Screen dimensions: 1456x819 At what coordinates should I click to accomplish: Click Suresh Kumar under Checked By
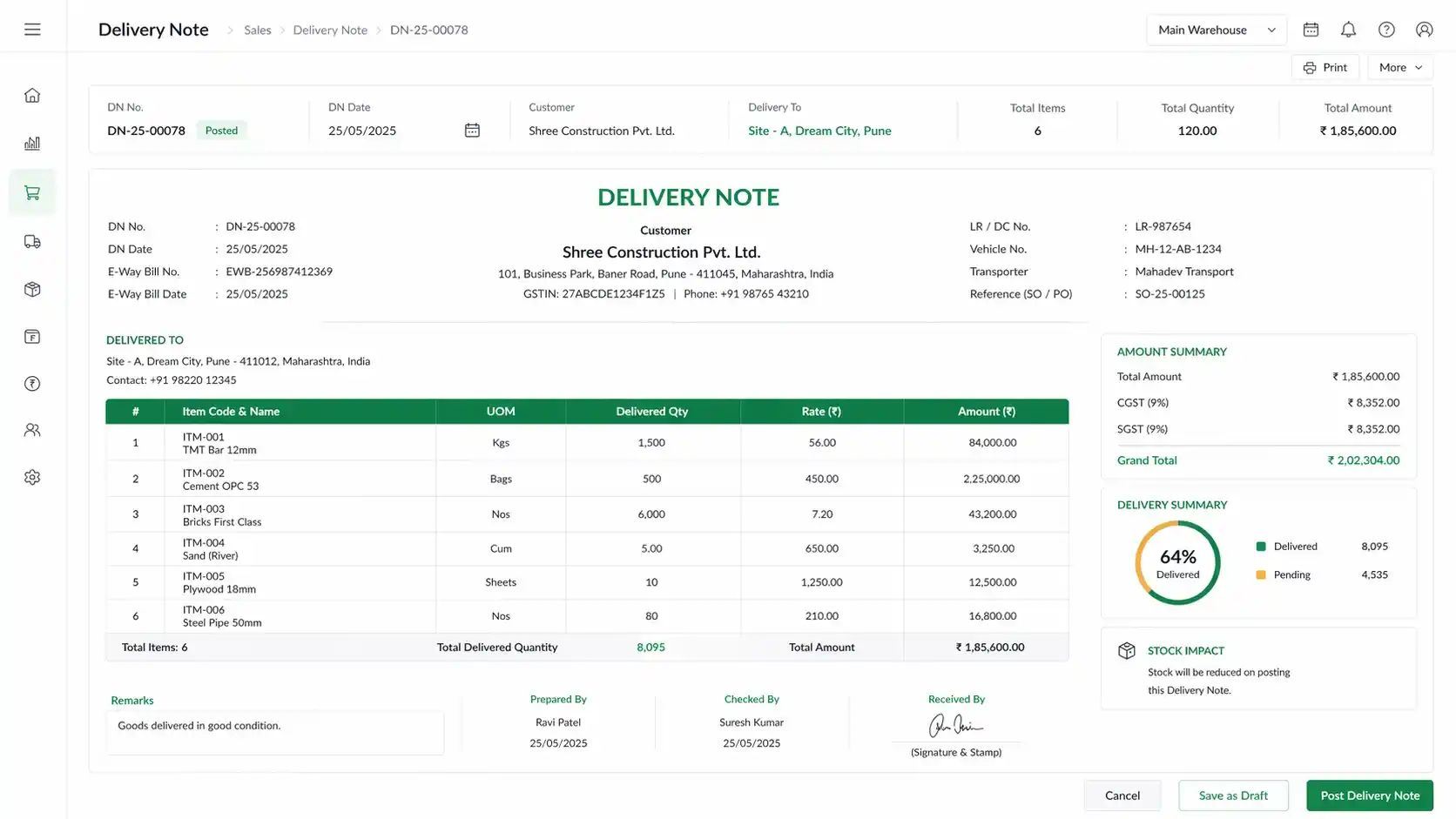[752, 722]
